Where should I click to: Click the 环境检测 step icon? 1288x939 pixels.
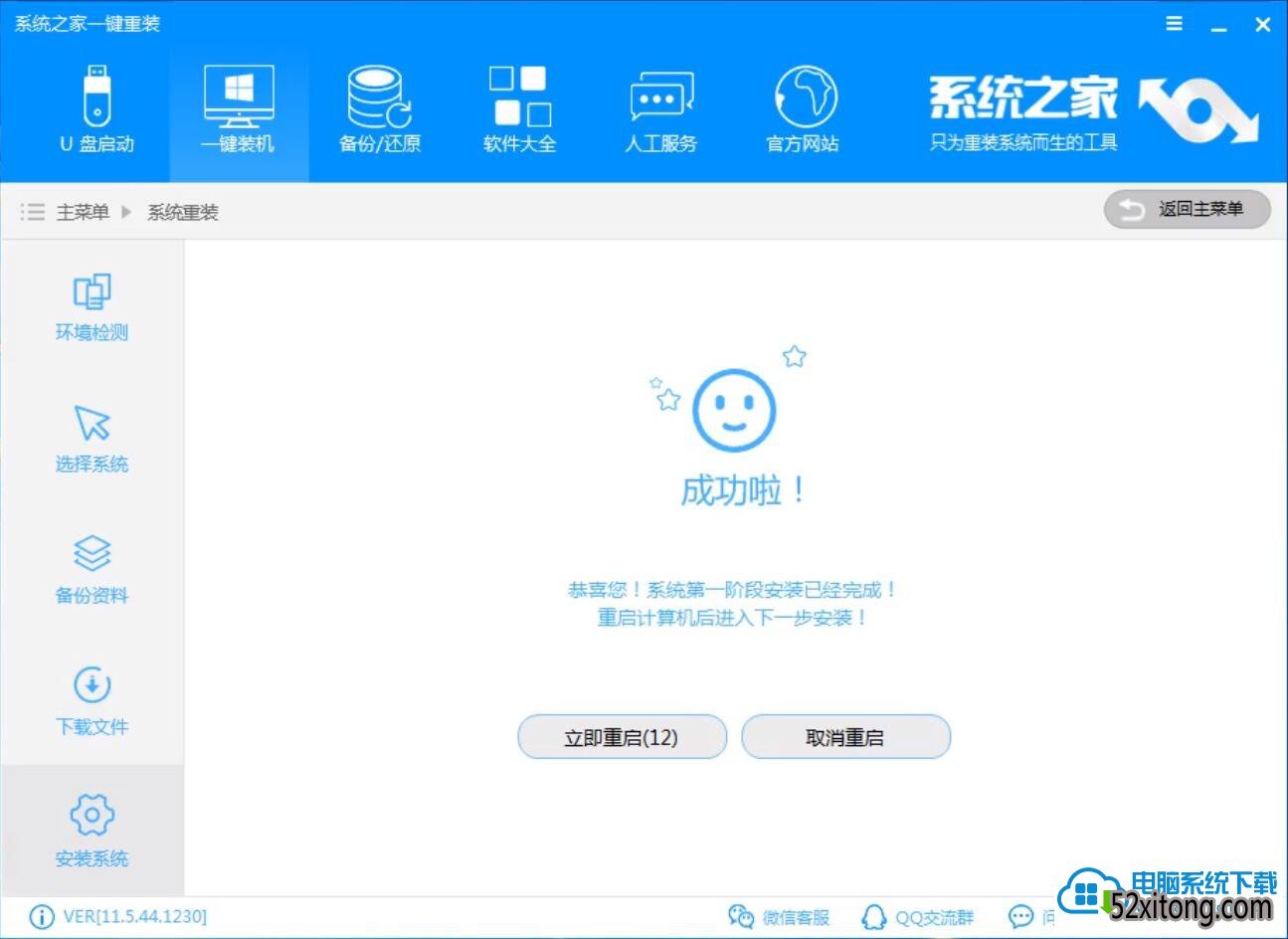[x=92, y=291]
